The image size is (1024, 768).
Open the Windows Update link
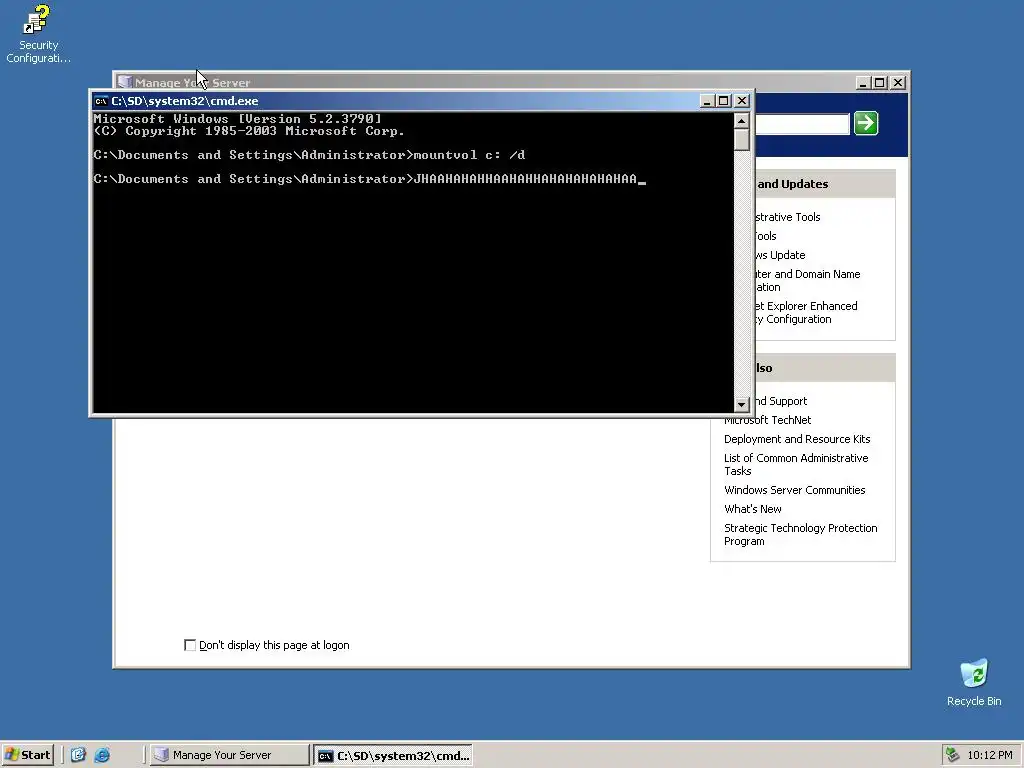click(x=780, y=255)
